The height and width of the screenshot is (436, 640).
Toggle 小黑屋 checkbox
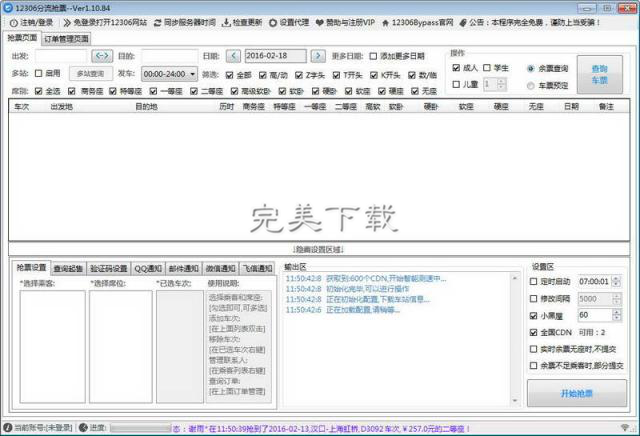(x=533, y=316)
